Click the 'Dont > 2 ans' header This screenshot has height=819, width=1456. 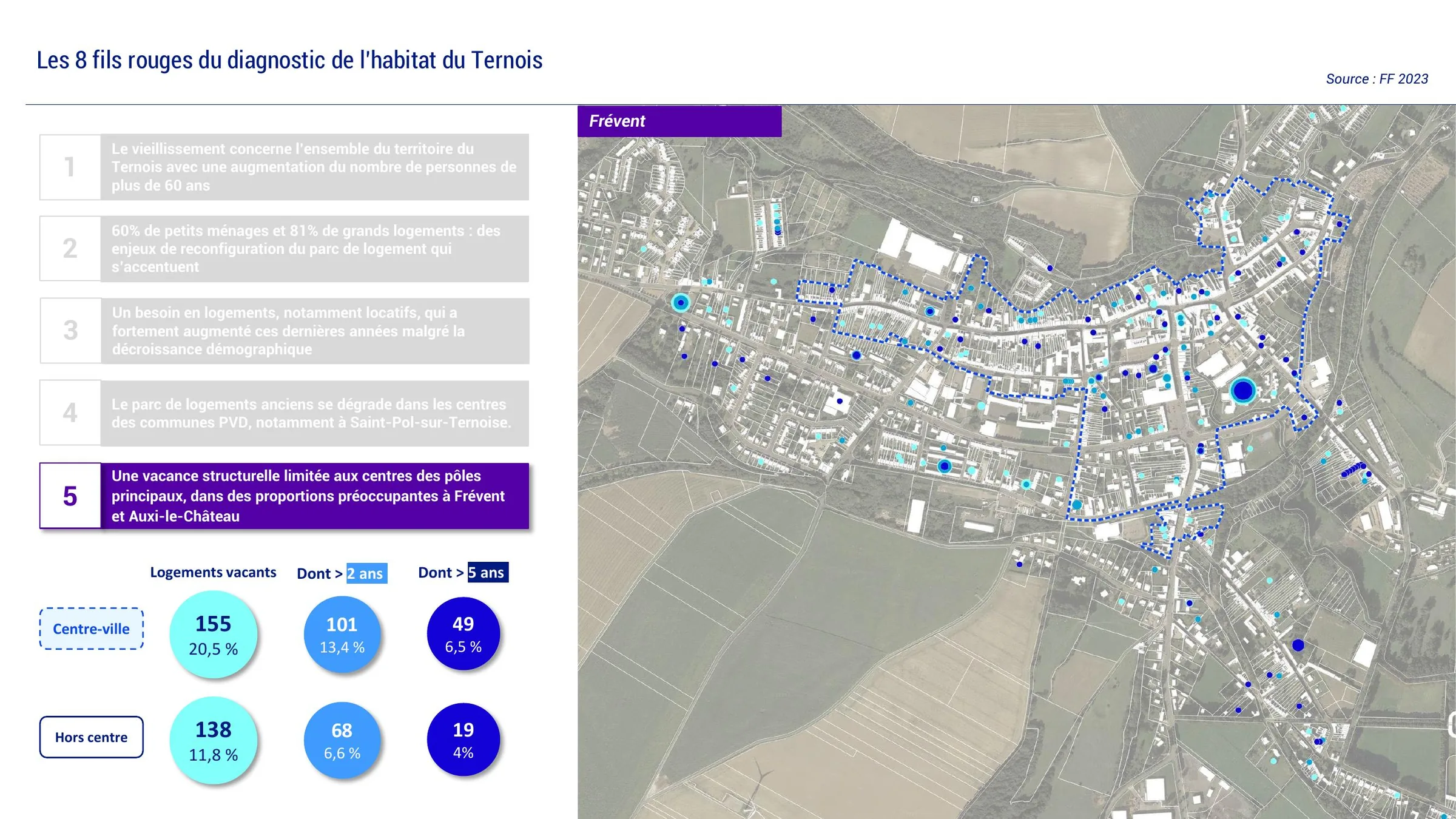point(342,573)
